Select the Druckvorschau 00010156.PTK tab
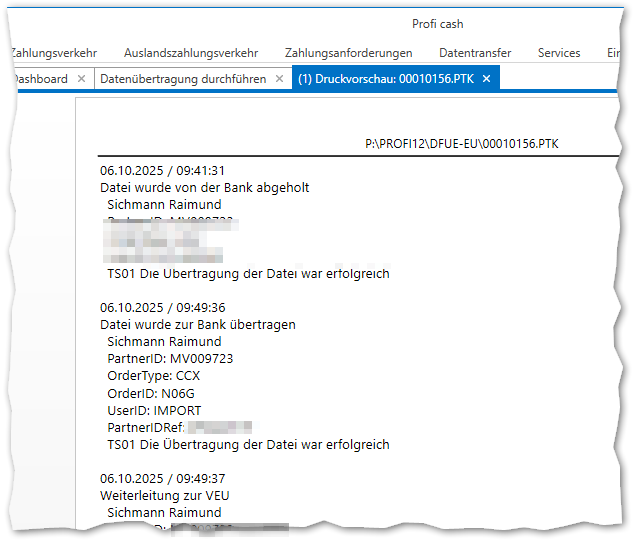The height and width of the screenshot is (542, 635). click(x=386, y=79)
